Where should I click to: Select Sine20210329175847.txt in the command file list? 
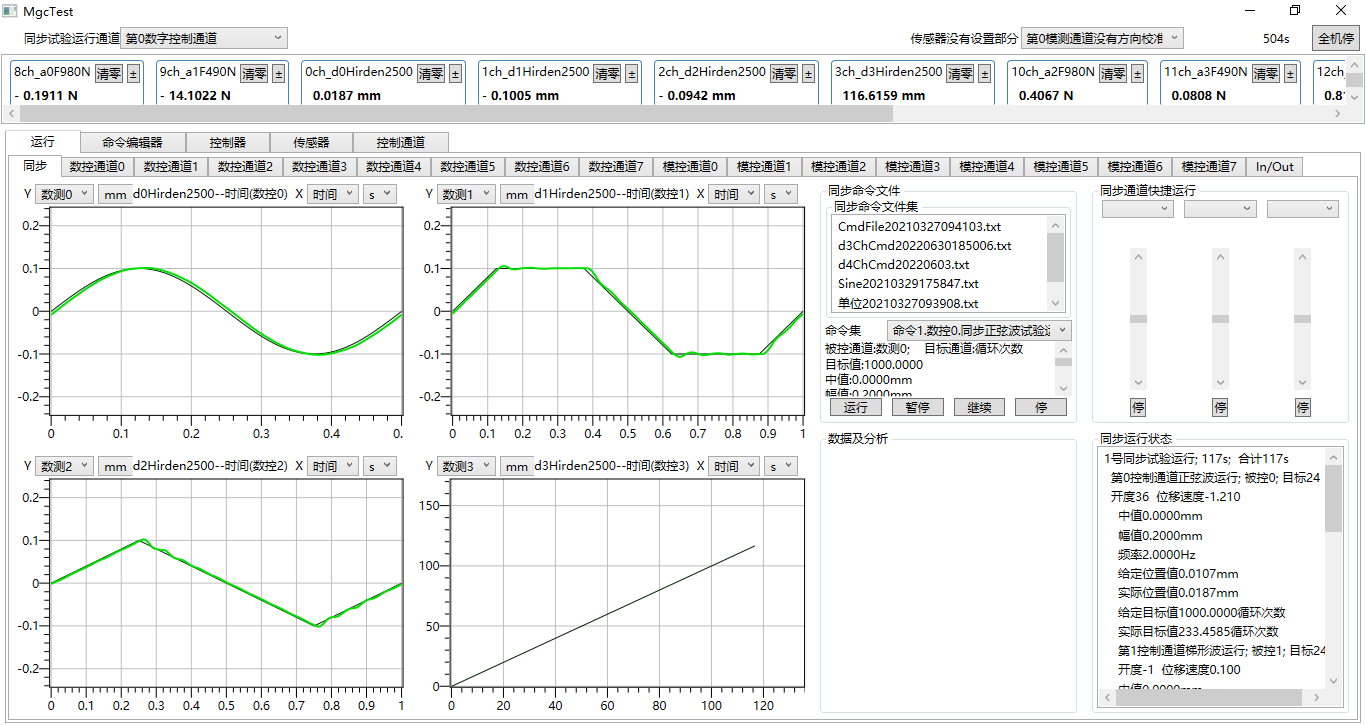tap(905, 284)
